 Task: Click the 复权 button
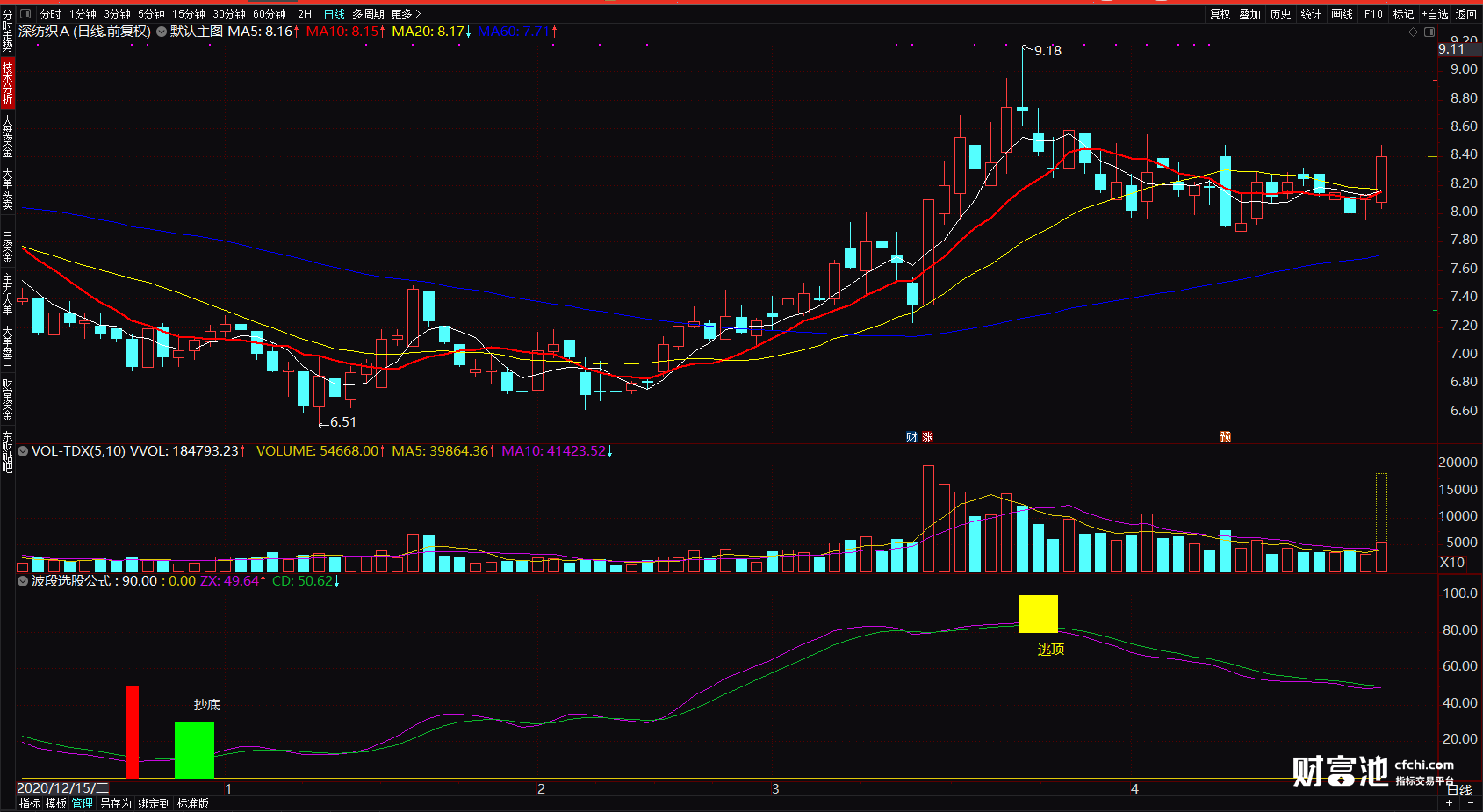[1220, 14]
